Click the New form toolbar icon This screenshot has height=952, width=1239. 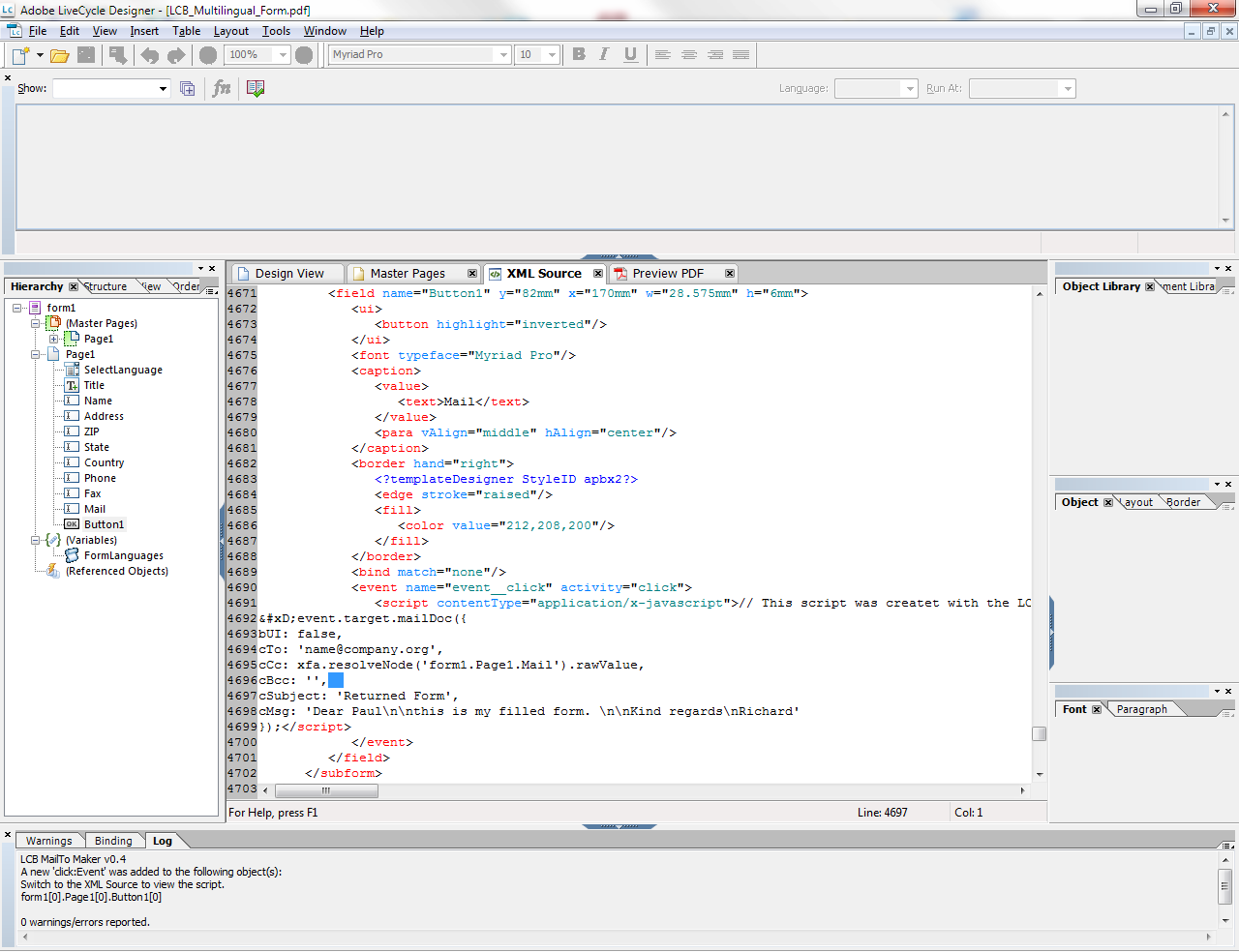pos(20,55)
